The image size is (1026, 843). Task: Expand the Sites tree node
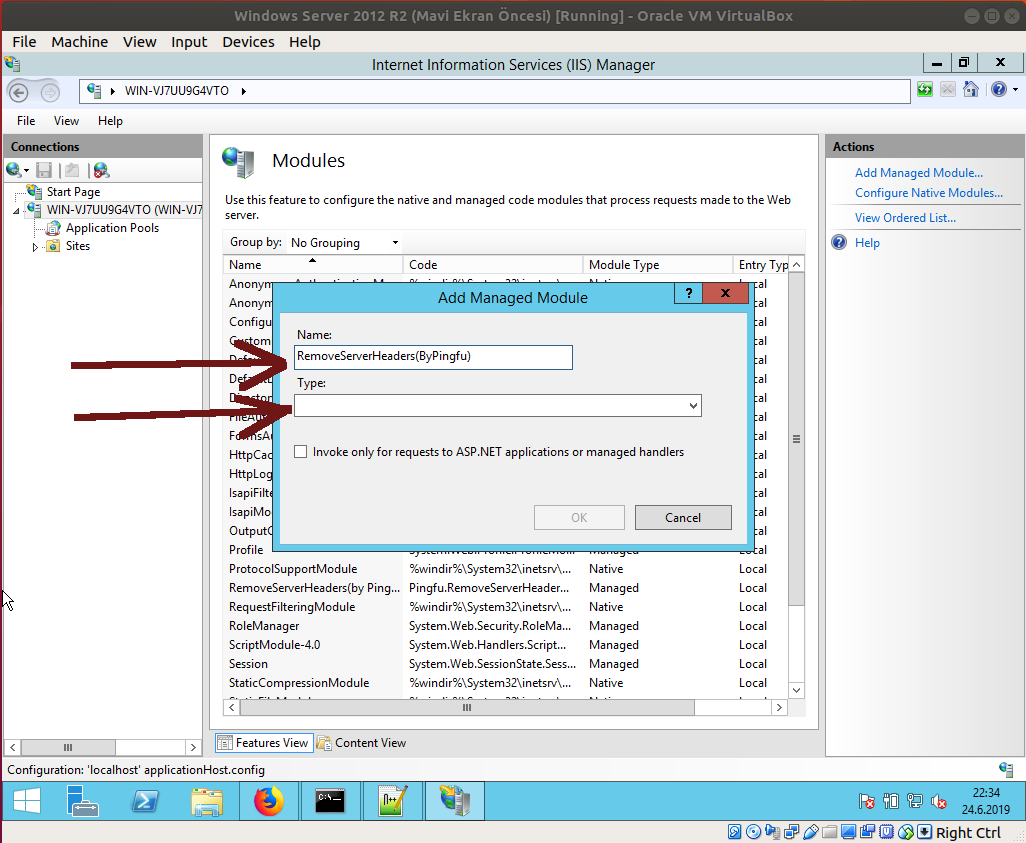pyautogui.click(x=35, y=247)
